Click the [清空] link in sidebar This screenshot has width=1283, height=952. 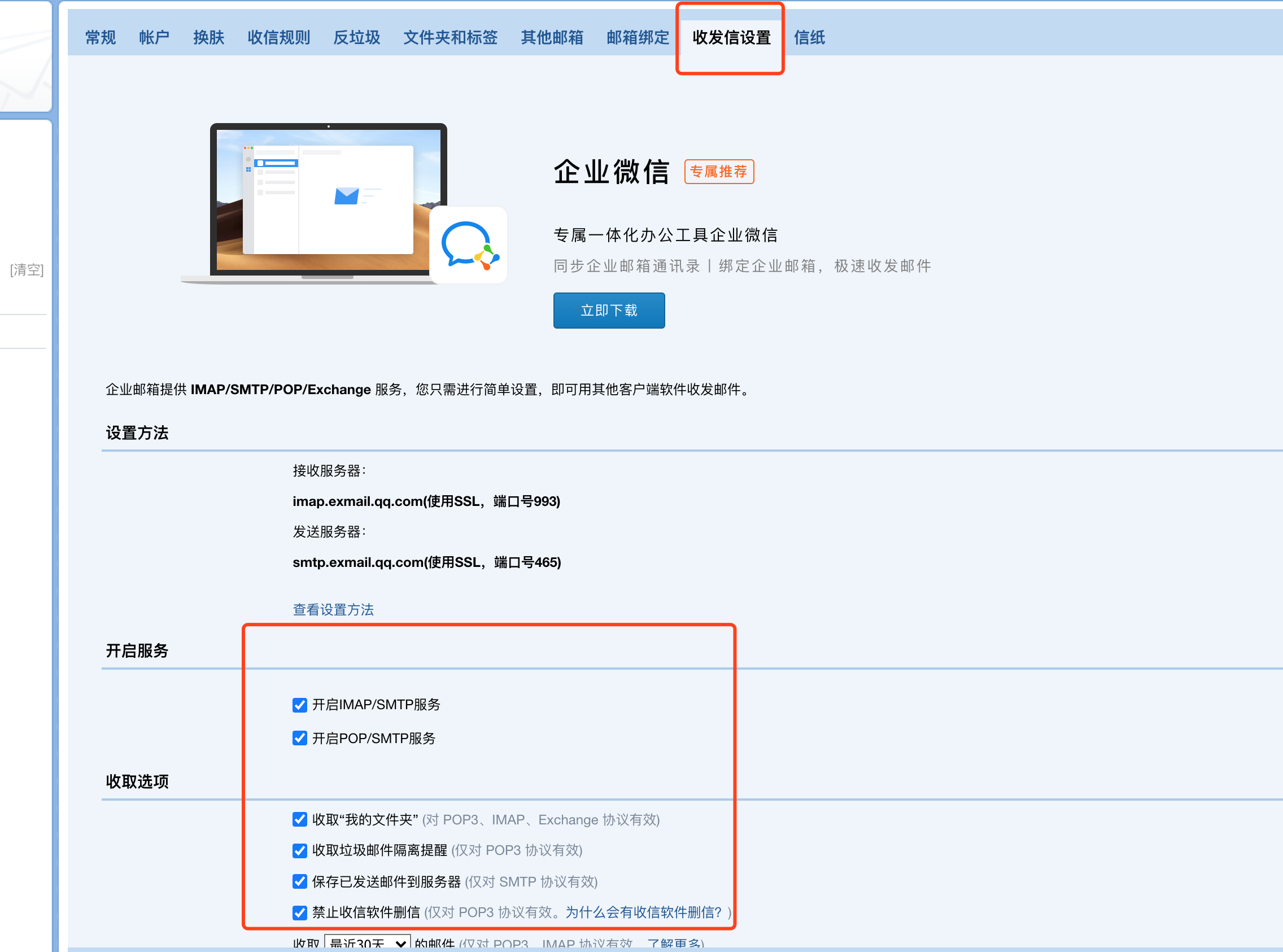click(27, 270)
